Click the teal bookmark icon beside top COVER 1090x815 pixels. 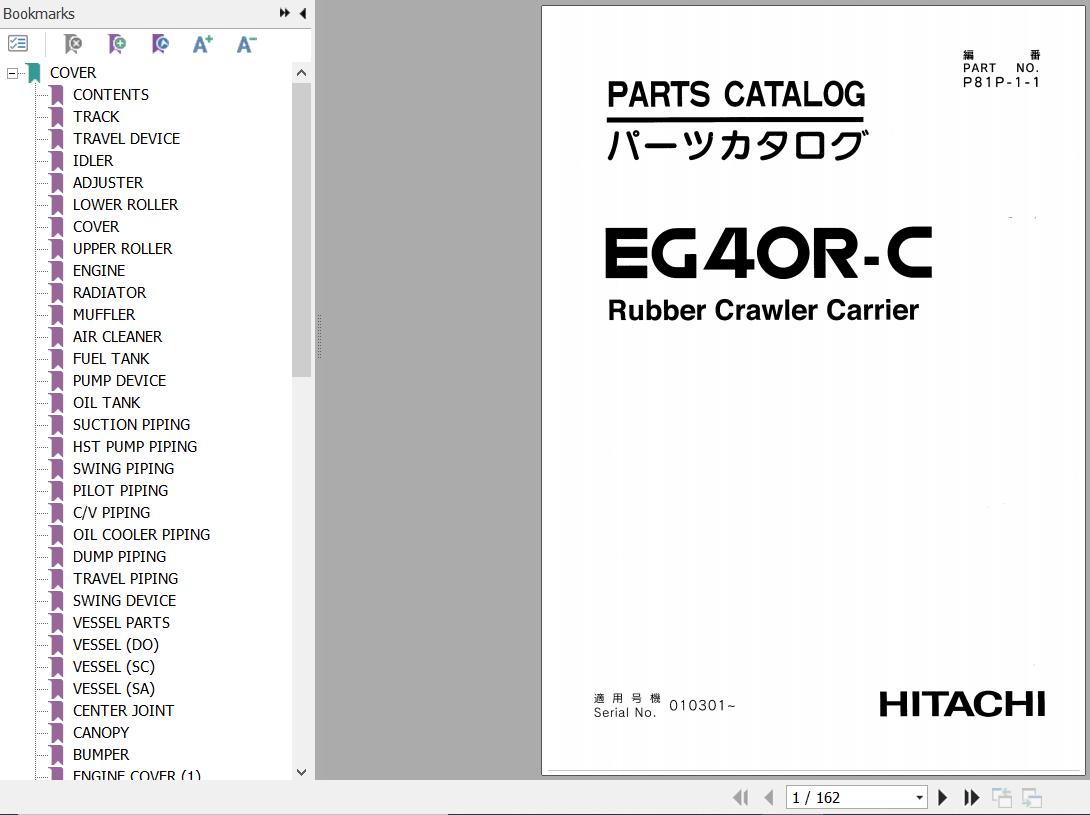[x=34, y=73]
